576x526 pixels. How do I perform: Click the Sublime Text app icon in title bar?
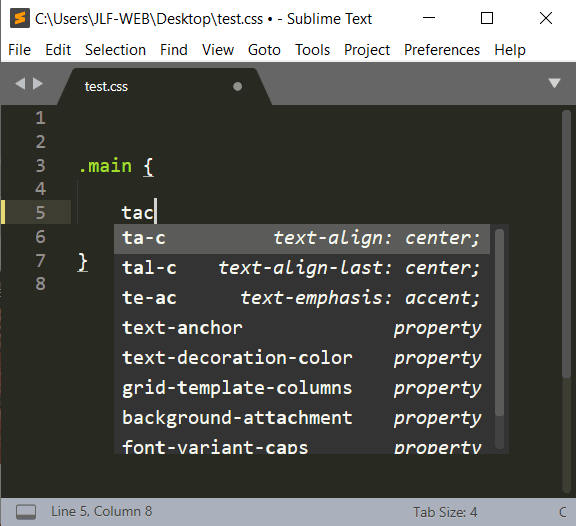tap(19, 18)
